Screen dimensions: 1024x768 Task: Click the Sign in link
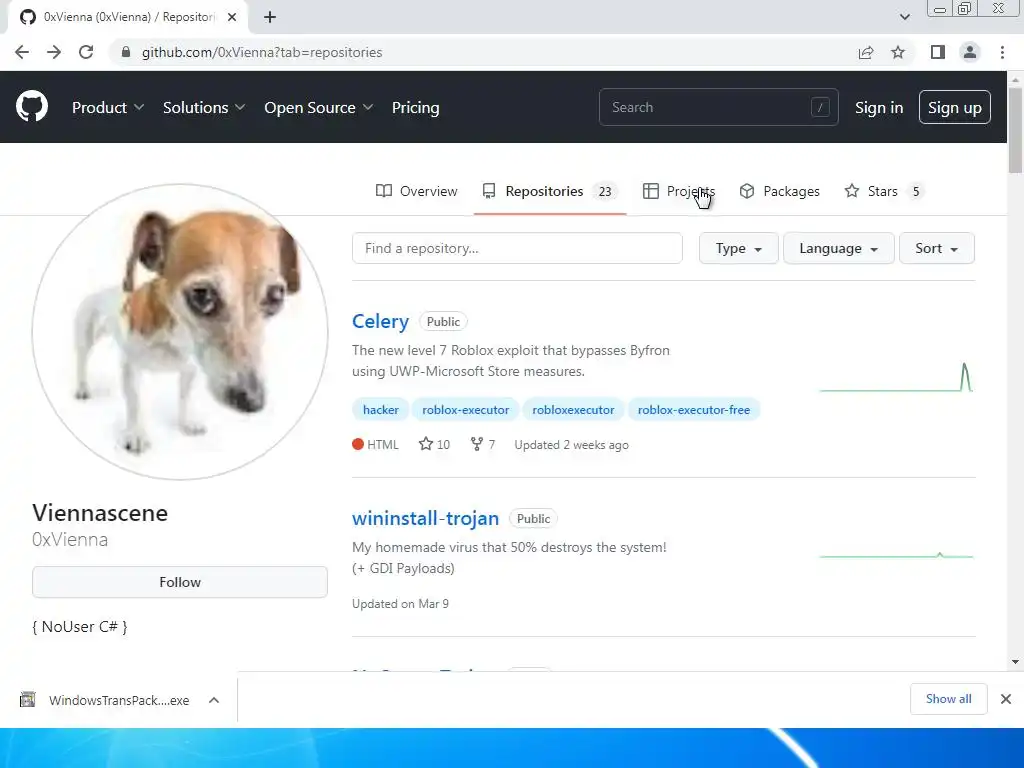[x=879, y=107]
